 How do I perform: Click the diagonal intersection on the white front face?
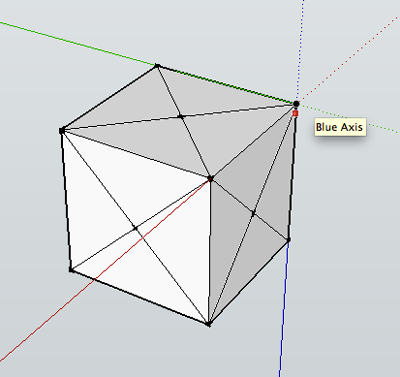coord(135,228)
